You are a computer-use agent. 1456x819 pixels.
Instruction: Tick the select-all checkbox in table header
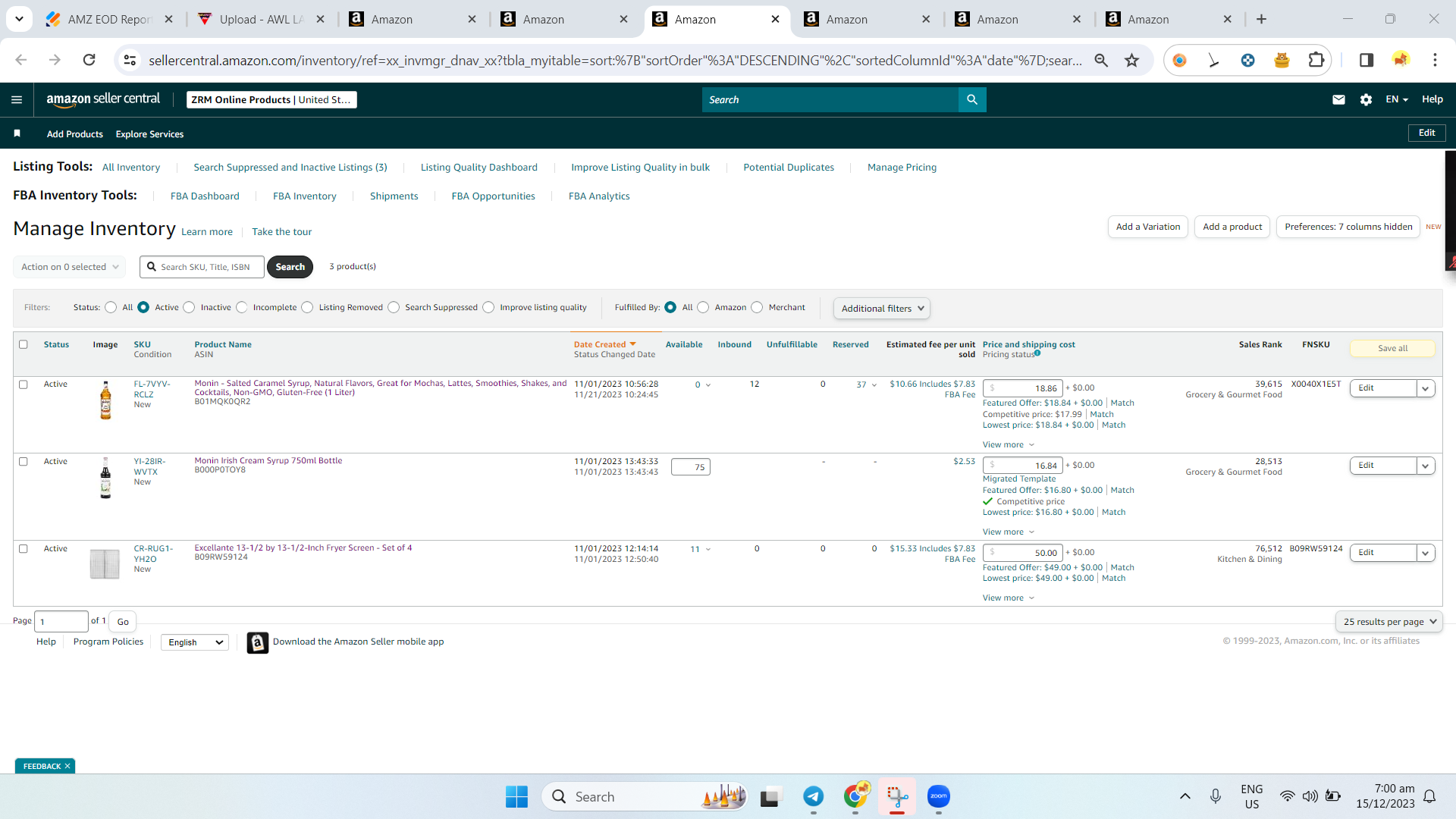point(23,344)
